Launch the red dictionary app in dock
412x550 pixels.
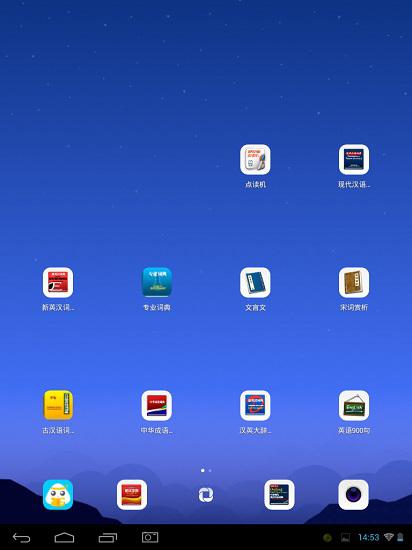pos(132,495)
